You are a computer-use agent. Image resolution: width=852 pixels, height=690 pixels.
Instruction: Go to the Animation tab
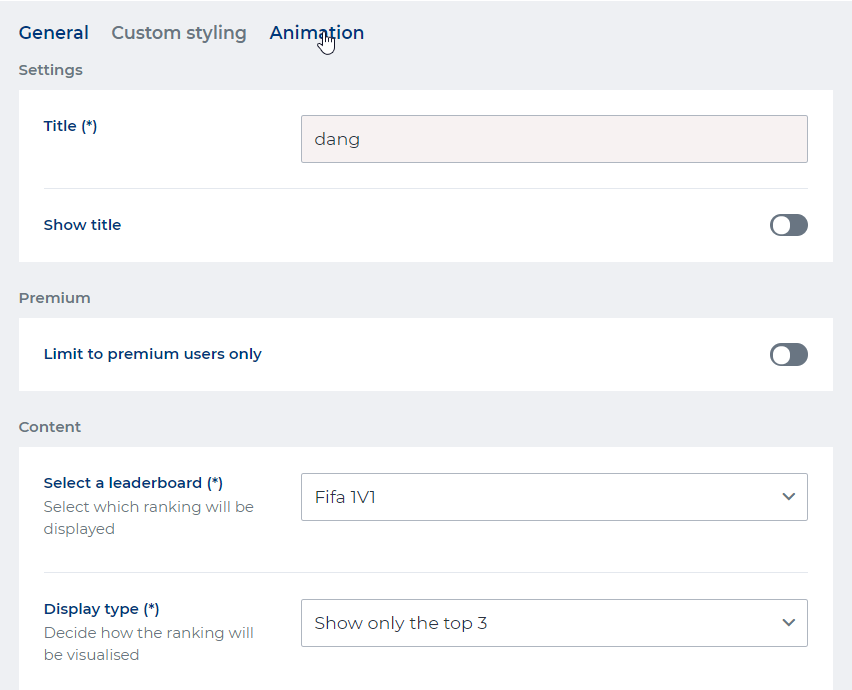316,33
